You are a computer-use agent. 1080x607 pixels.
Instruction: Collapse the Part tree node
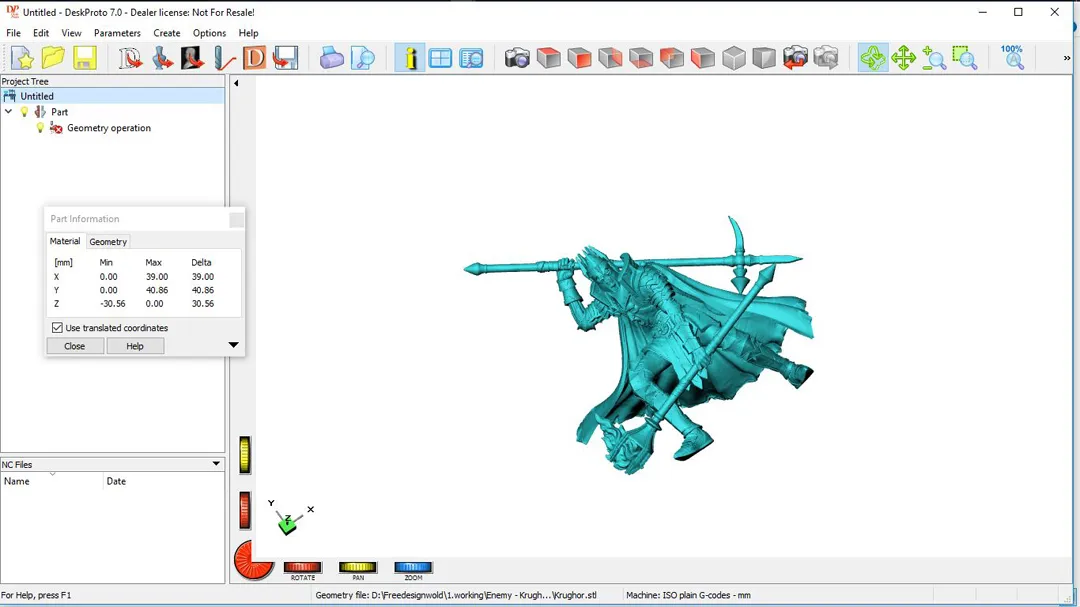(x=8, y=112)
